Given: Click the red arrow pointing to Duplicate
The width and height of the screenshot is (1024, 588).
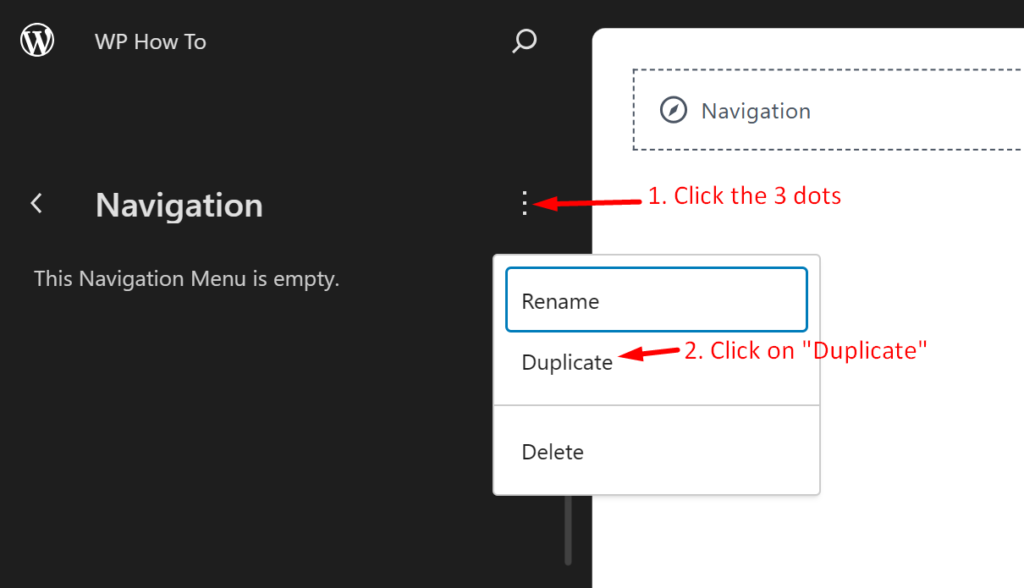Looking at the screenshot, I should [x=649, y=353].
